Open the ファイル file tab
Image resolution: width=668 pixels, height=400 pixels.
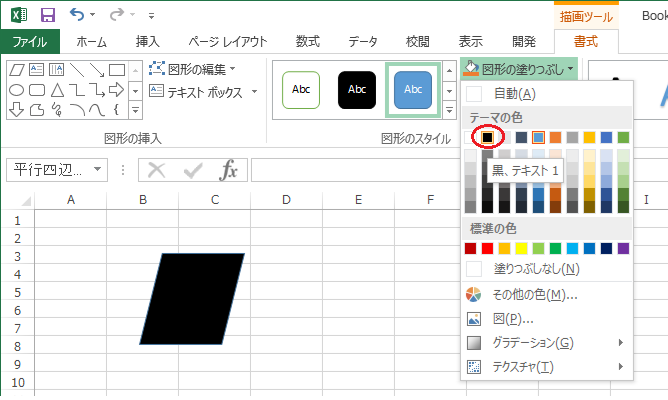tap(29, 42)
